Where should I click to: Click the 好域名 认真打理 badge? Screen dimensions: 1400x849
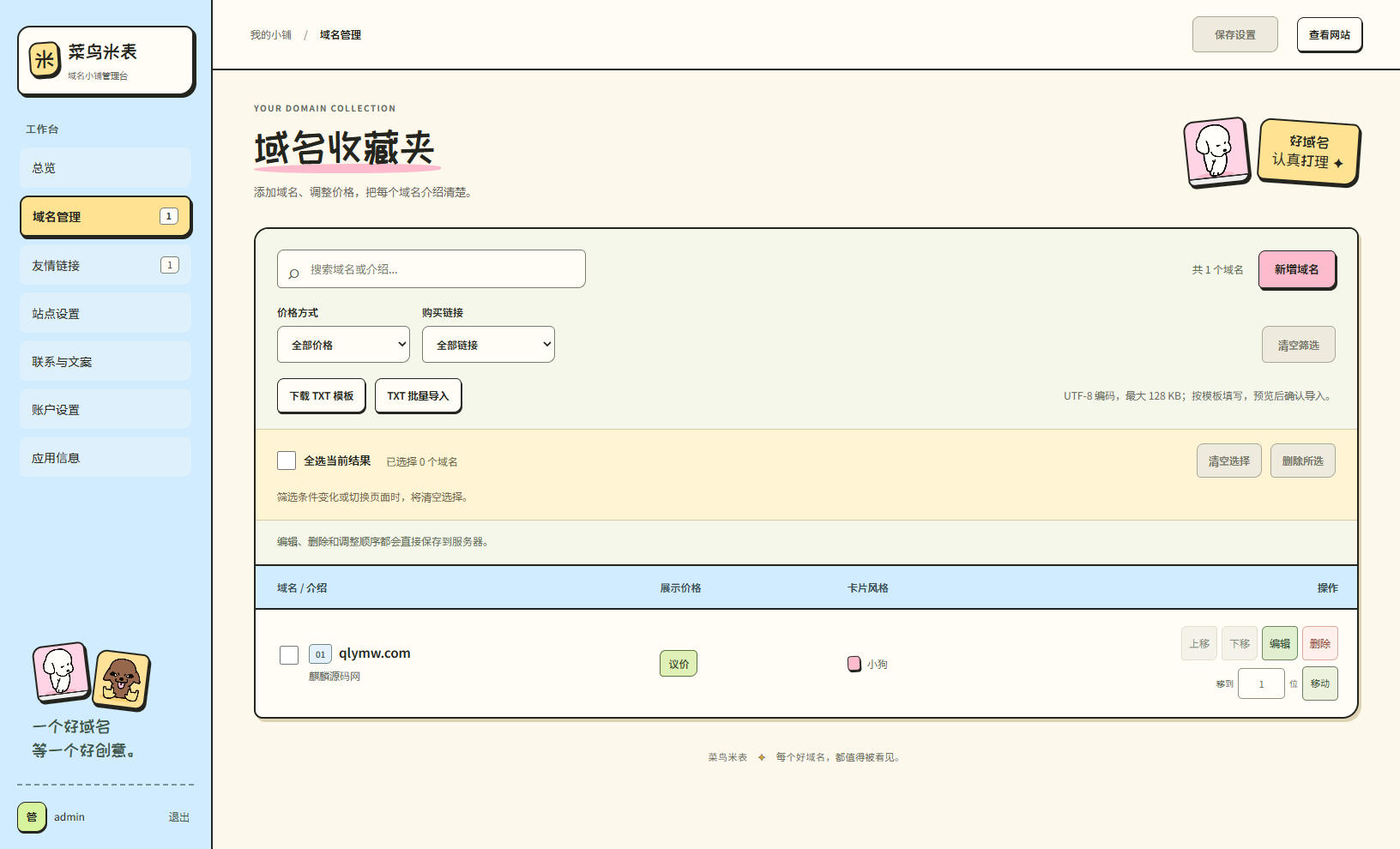[1309, 152]
